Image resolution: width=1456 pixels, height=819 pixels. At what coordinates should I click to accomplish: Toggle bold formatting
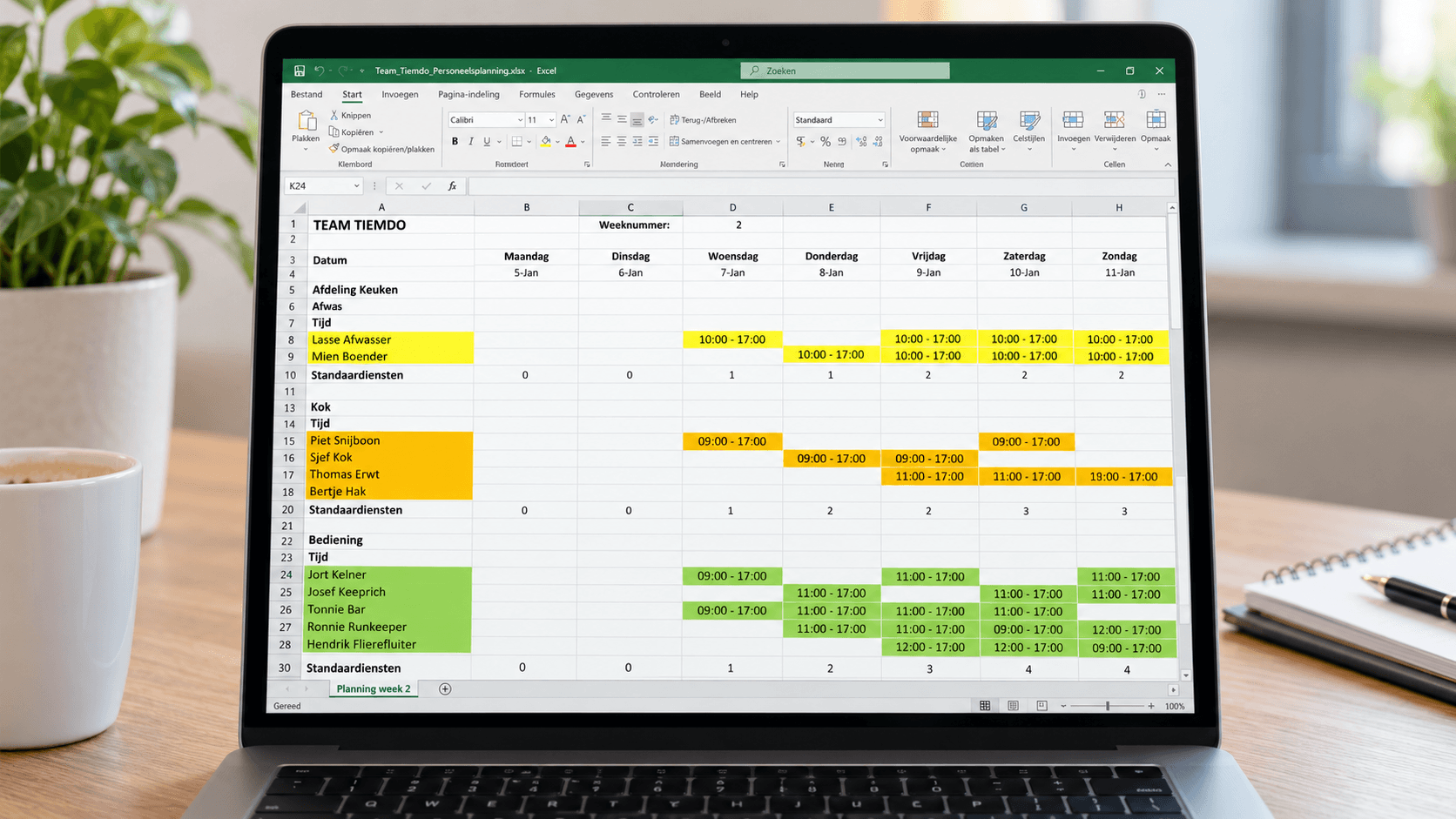point(455,141)
